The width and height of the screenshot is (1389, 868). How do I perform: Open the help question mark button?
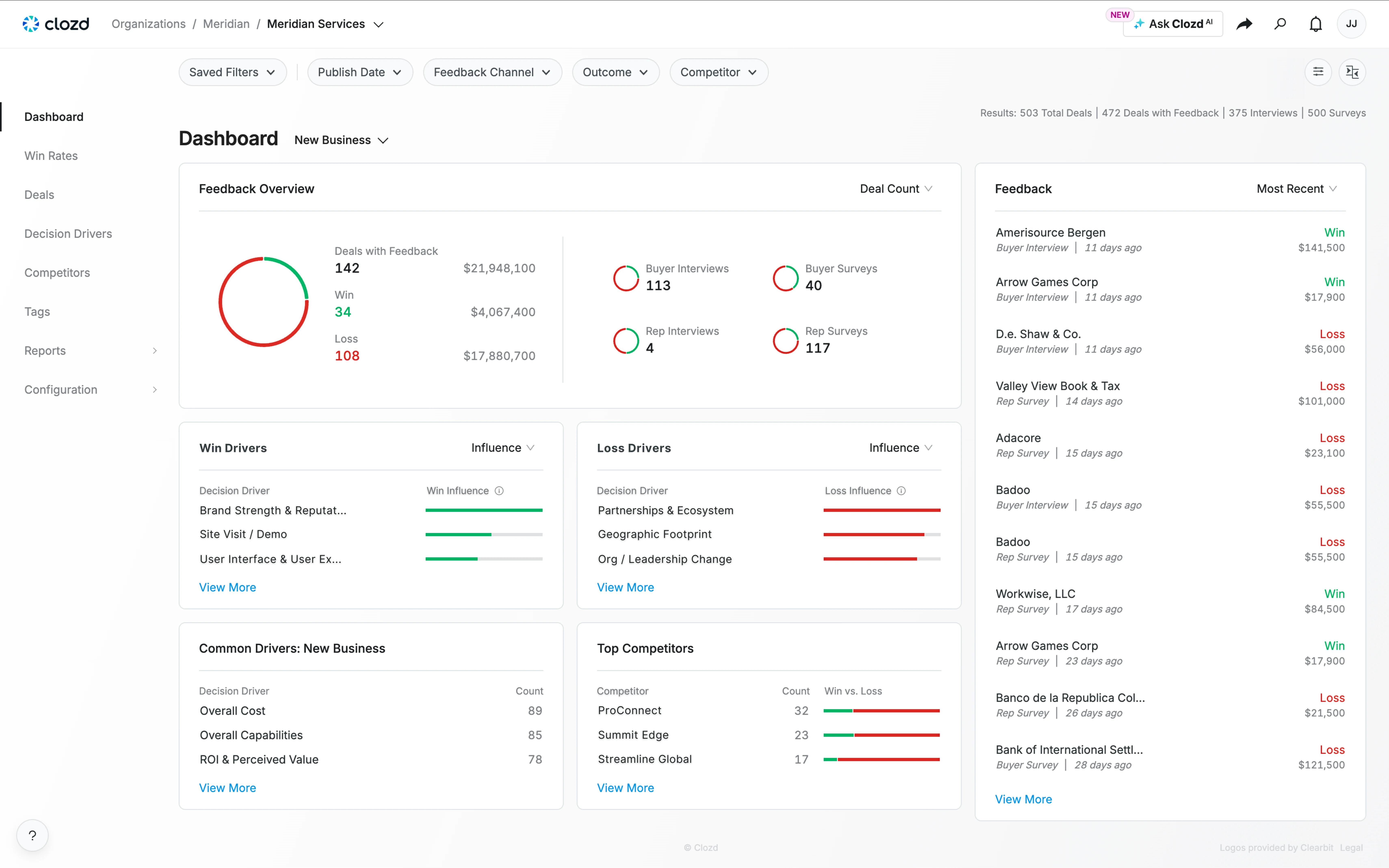coord(32,835)
